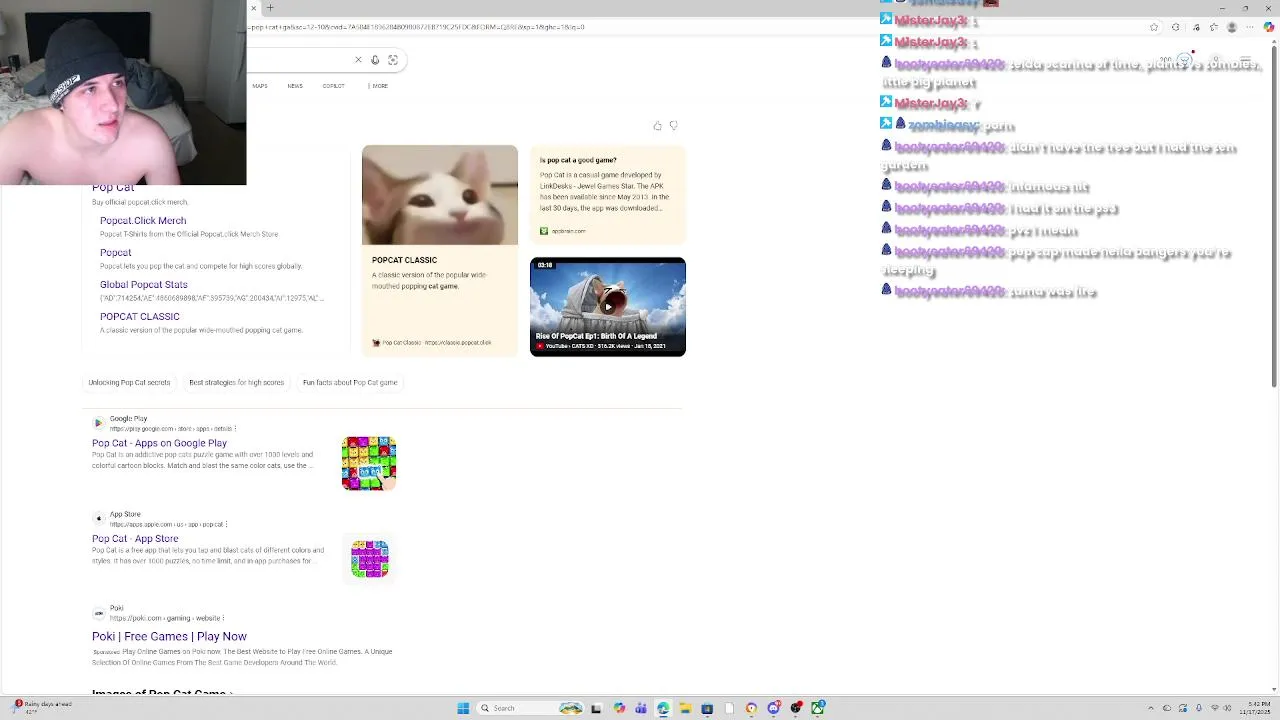Open Chrome from taskbar
The height and width of the screenshot is (720, 1280).
coord(751,708)
